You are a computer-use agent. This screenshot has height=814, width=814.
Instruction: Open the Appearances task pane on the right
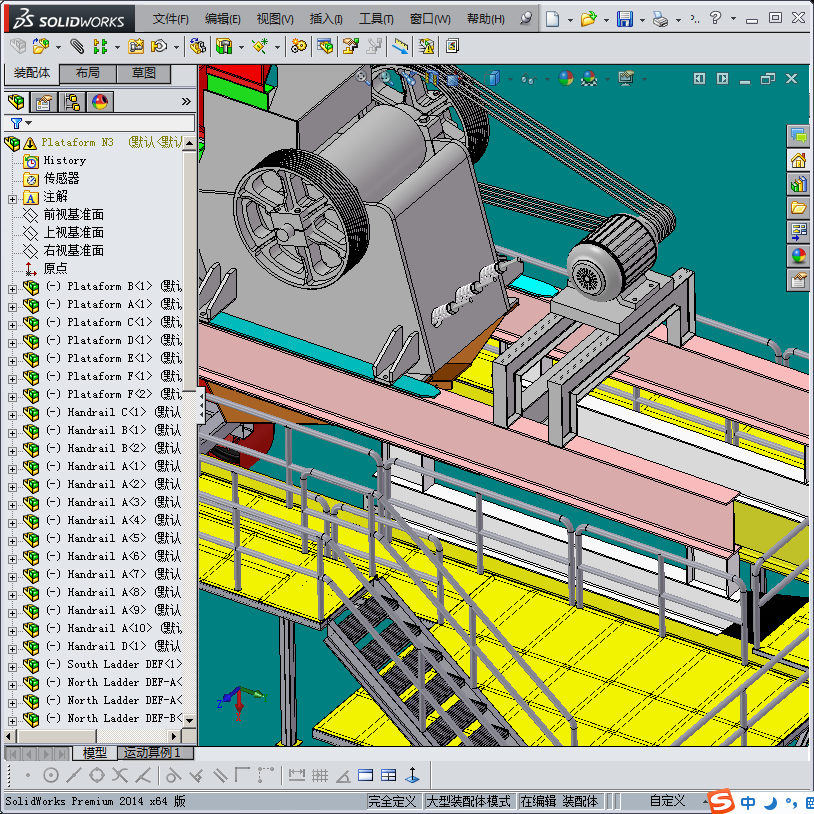[x=798, y=255]
